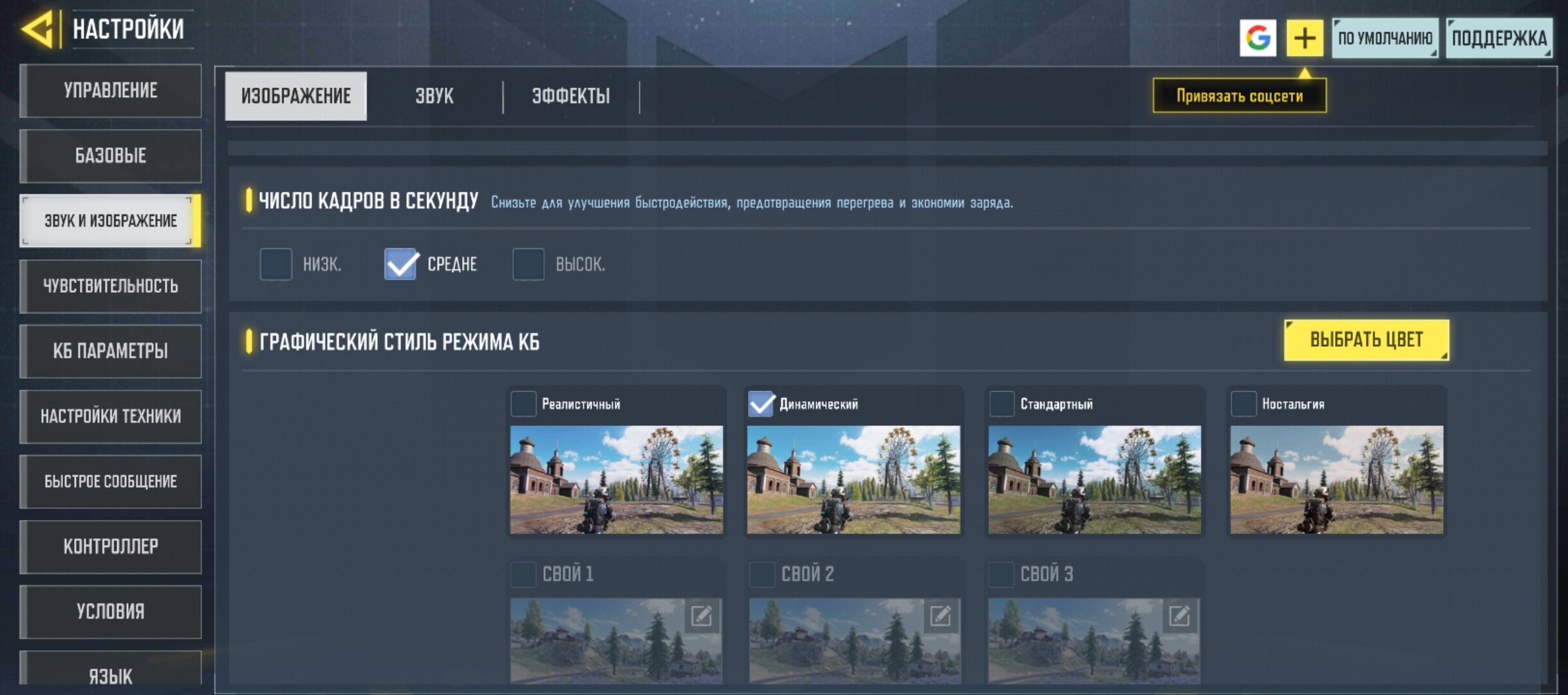Open the ЭФФЕКТЫ tab
This screenshot has width=1568, height=695.
pyautogui.click(x=571, y=96)
